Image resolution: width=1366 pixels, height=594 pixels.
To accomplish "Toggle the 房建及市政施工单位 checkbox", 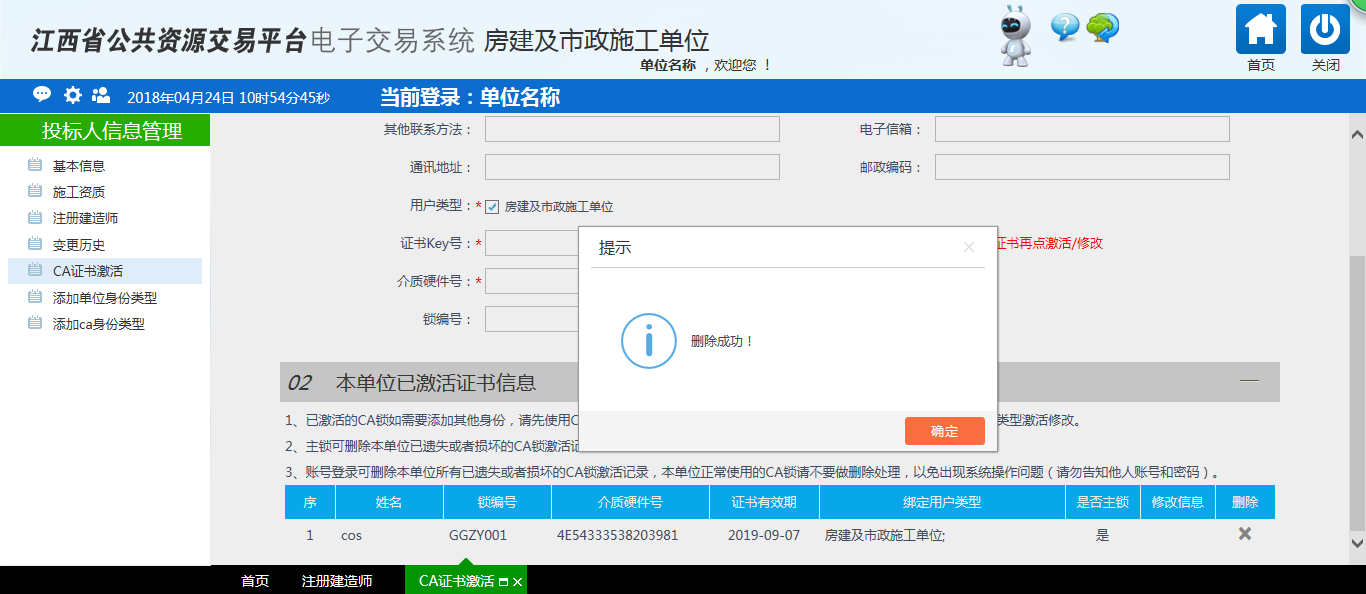I will [x=492, y=207].
